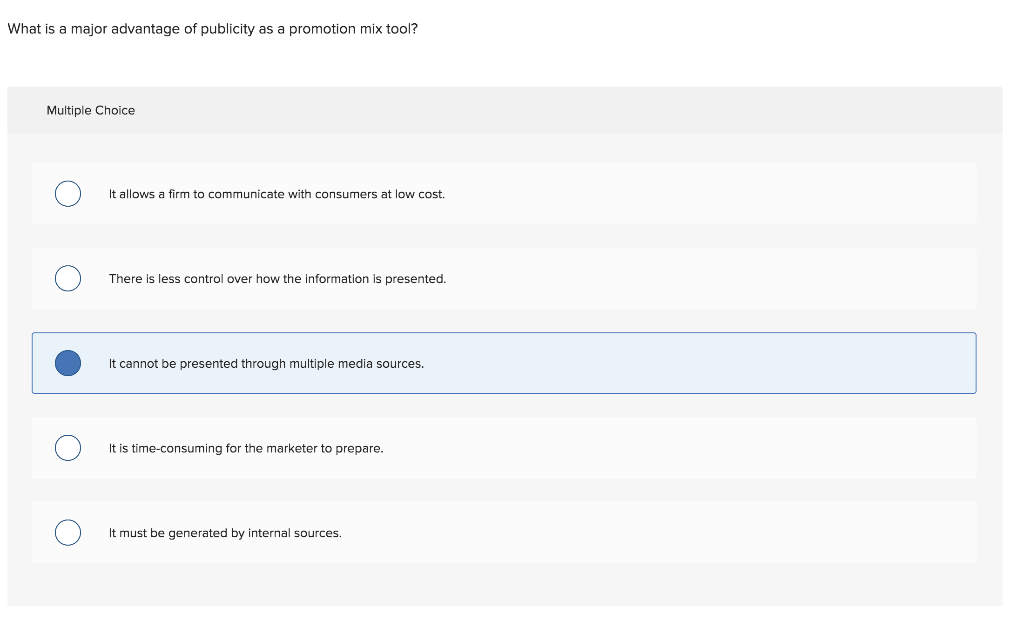Pick radio button for internal sources option

coord(68,533)
